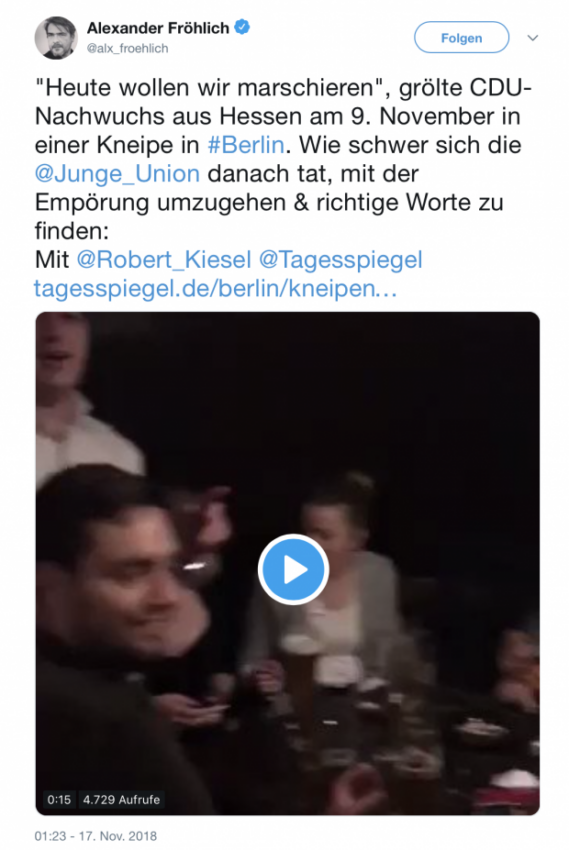Screen dimensions: 569x850
Task: Open the #Berlin hashtag
Action: point(245,145)
